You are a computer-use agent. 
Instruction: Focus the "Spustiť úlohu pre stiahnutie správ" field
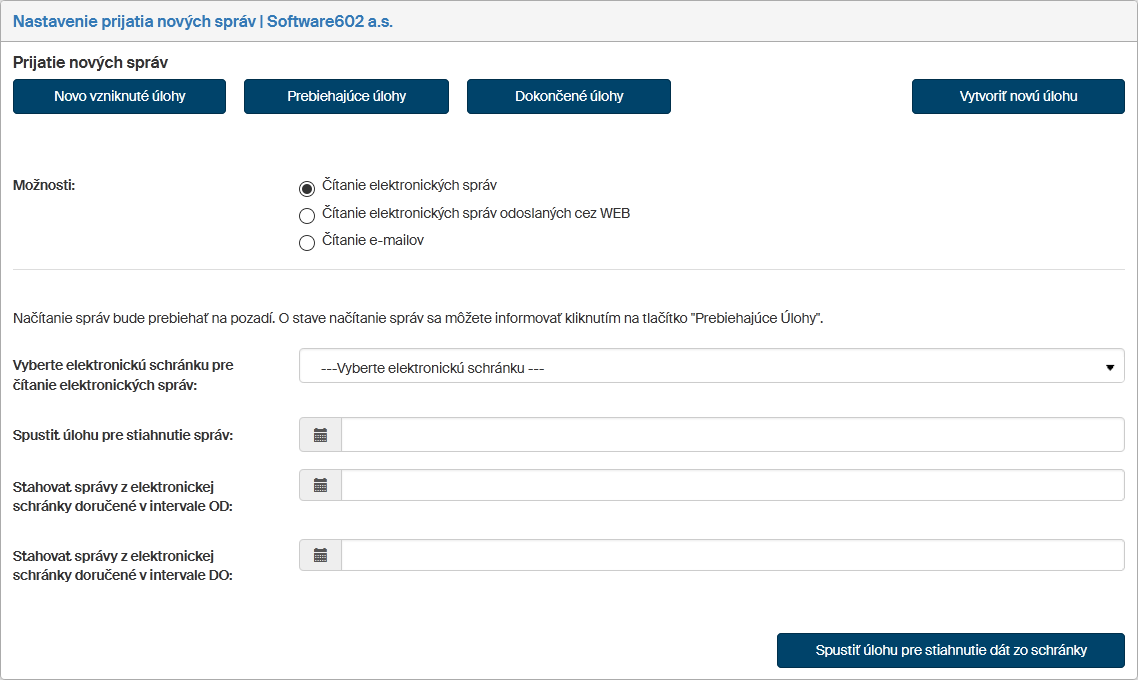[x=732, y=435]
